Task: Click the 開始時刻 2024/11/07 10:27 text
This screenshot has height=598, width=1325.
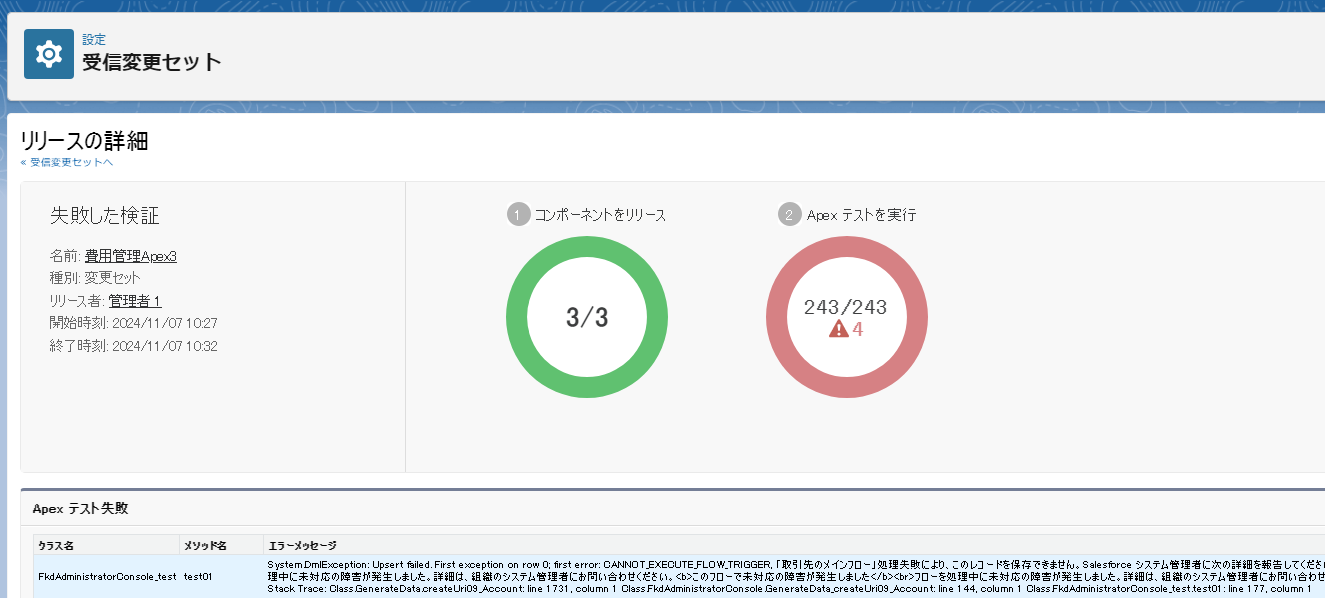Action: [134, 323]
